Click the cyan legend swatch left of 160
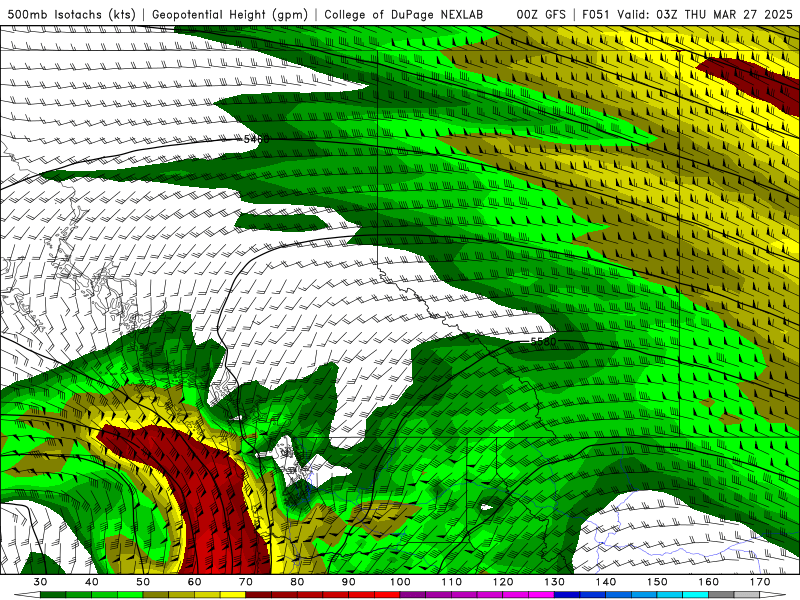Screen dimensions: 800x600 [x=696, y=595]
